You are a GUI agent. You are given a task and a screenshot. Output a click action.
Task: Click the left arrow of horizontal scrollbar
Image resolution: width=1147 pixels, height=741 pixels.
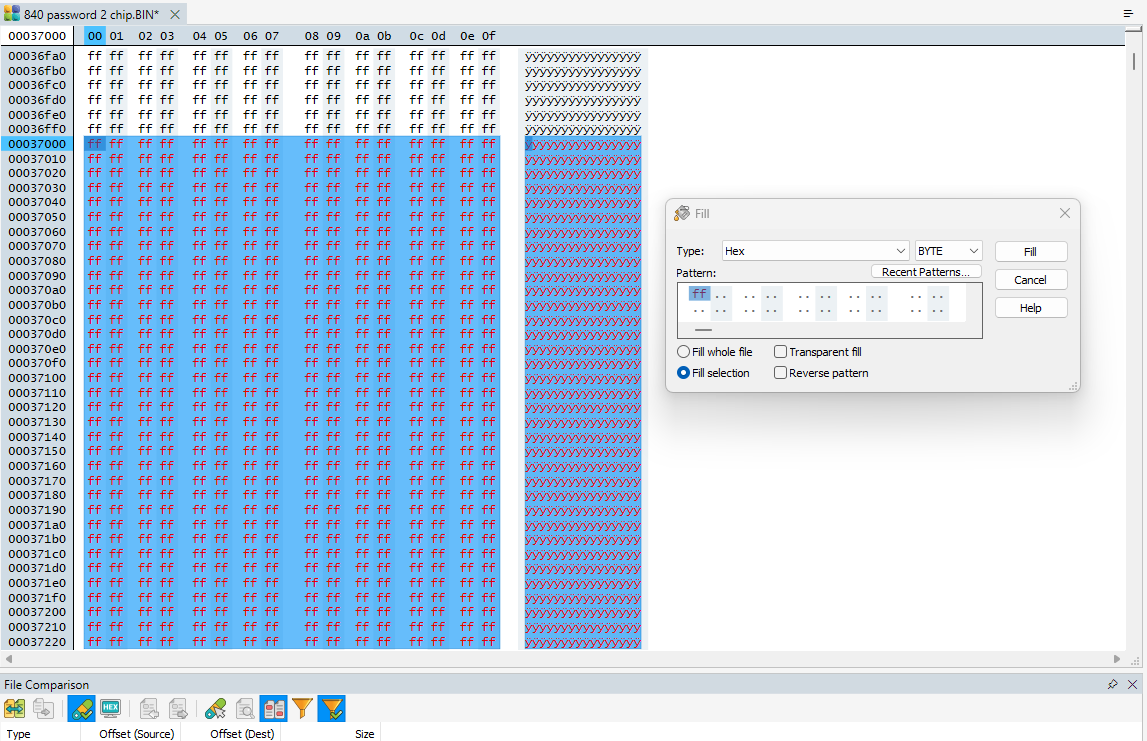point(9,659)
